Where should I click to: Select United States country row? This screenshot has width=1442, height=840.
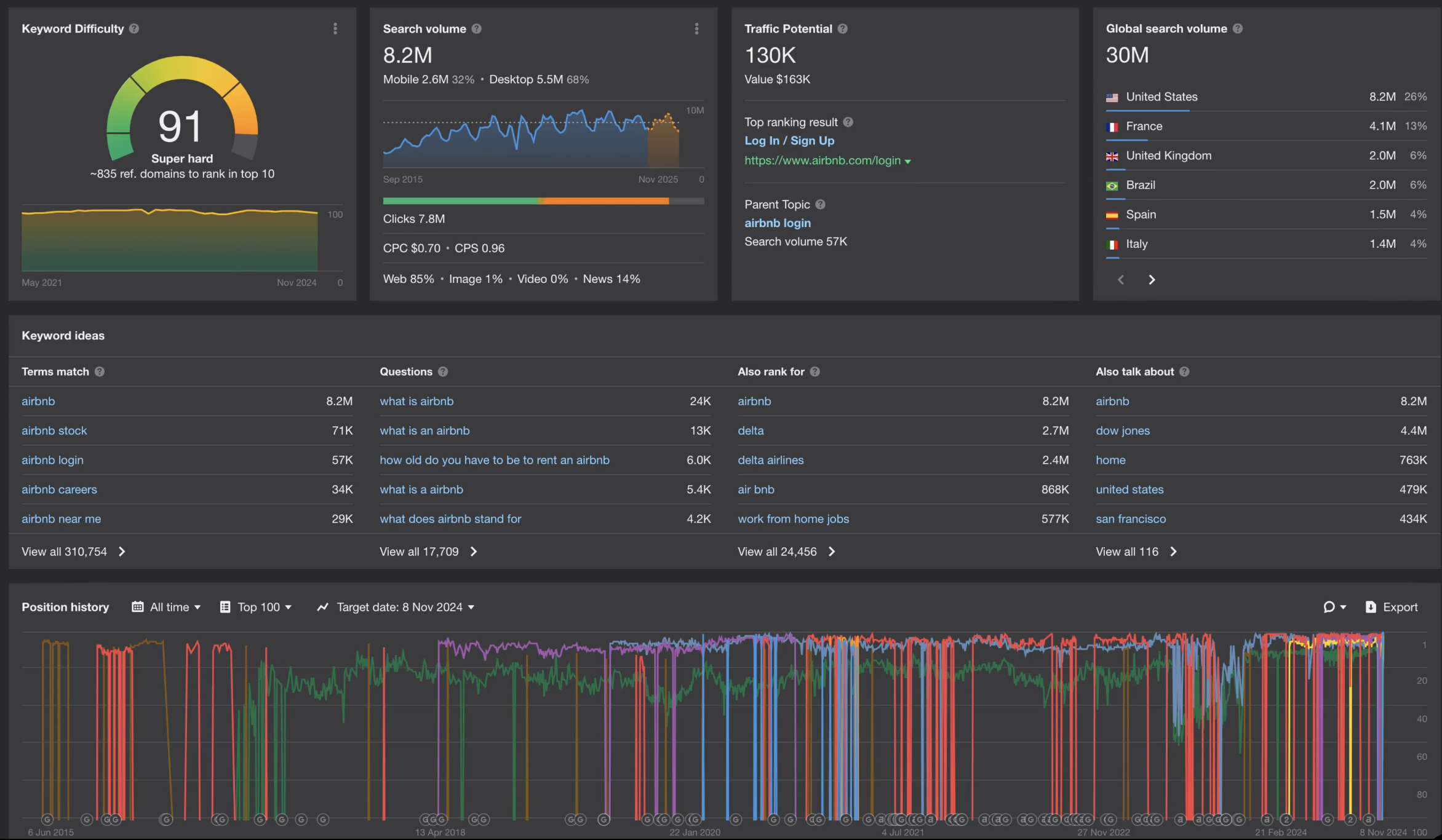pos(1266,97)
